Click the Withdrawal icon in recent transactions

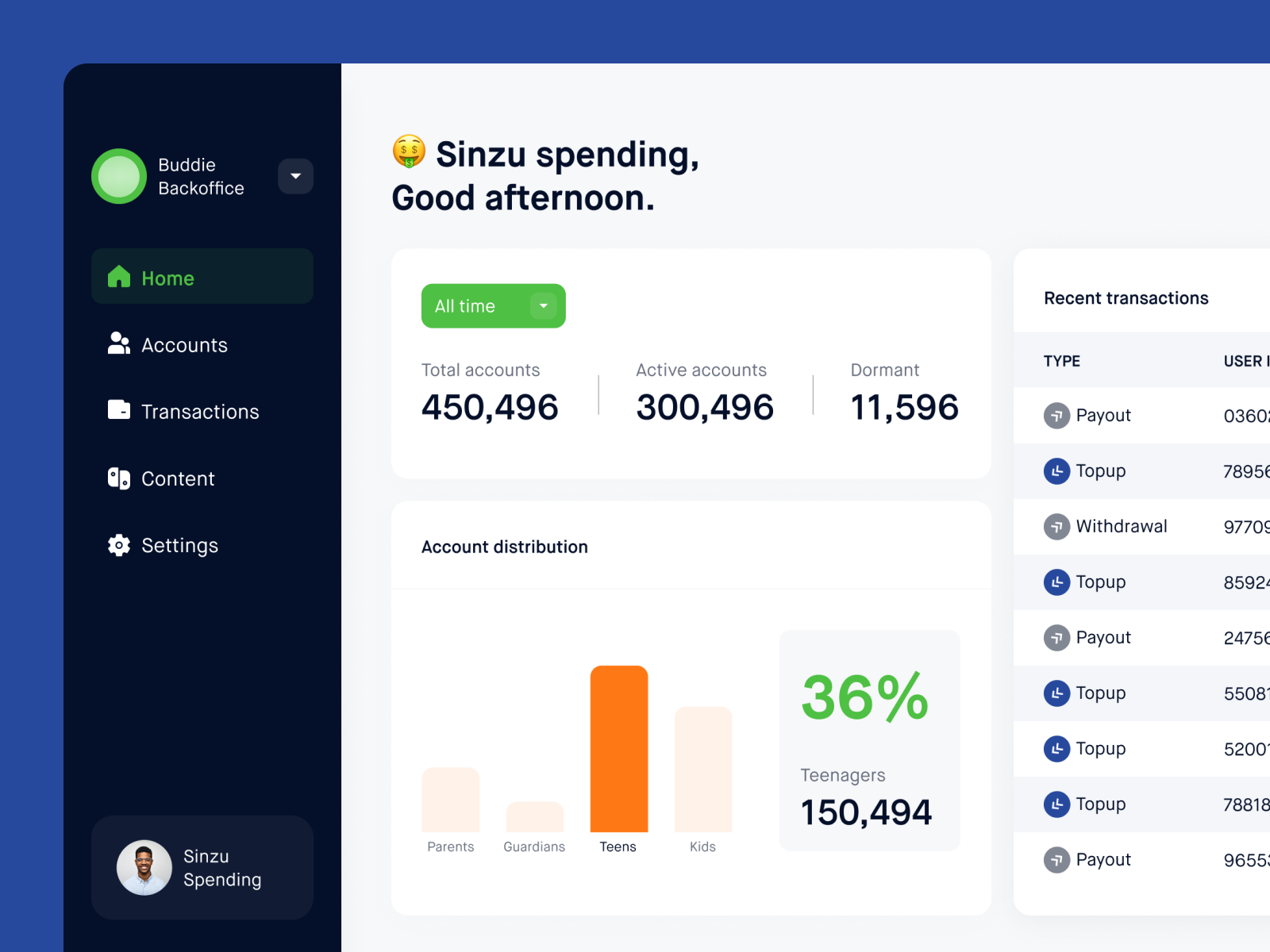(x=1056, y=526)
